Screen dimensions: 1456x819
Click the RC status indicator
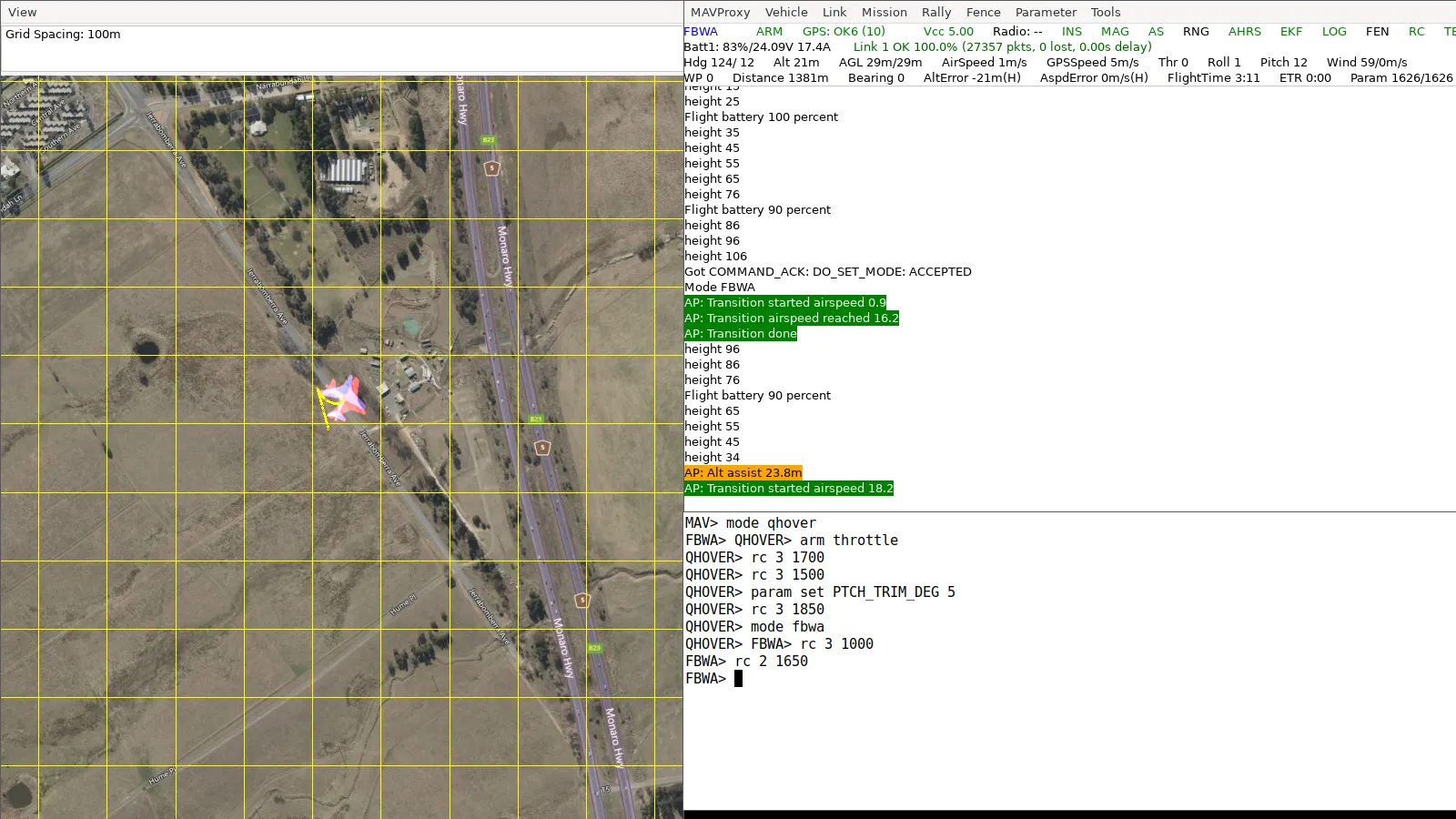click(x=1416, y=31)
